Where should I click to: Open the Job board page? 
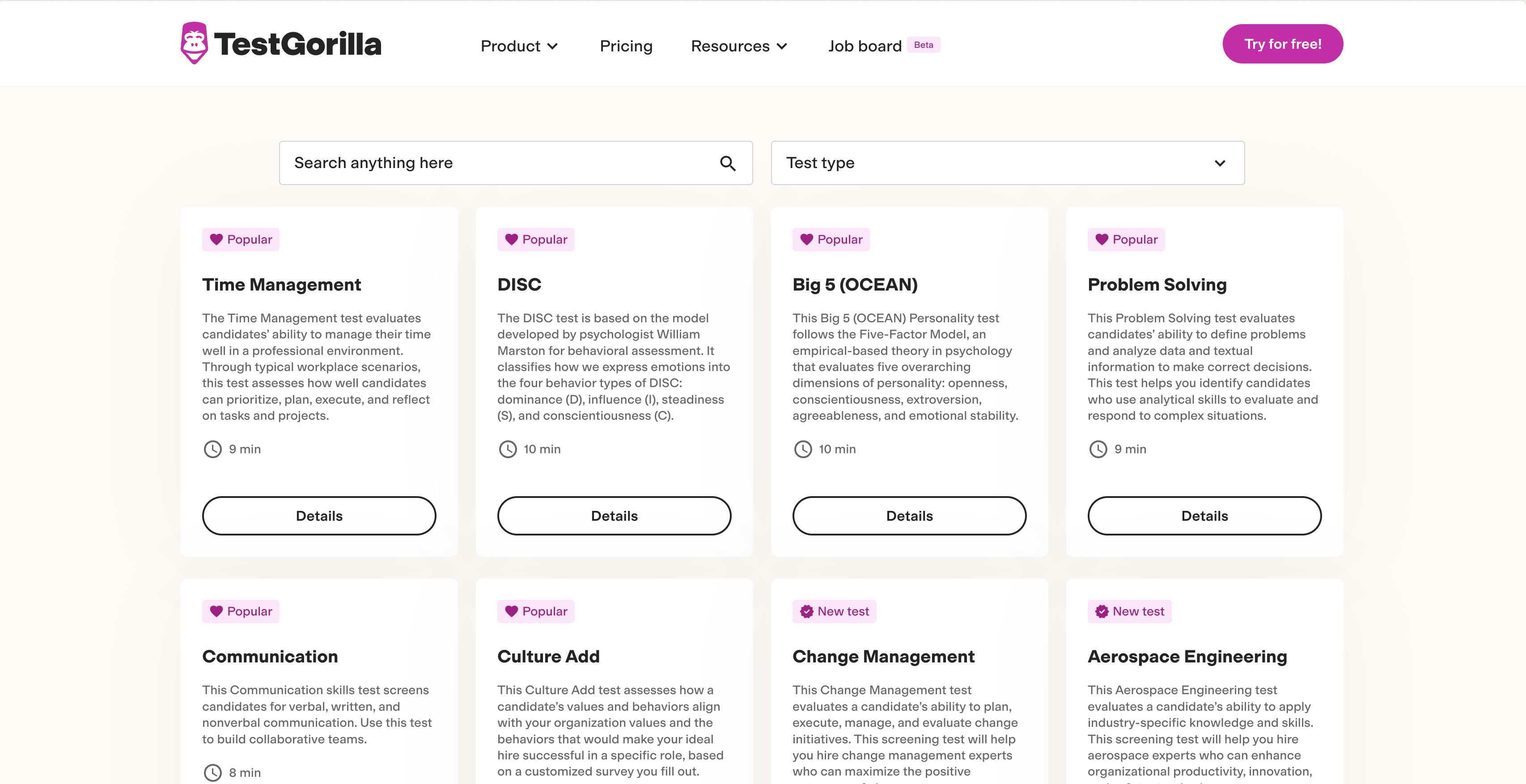click(x=864, y=46)
